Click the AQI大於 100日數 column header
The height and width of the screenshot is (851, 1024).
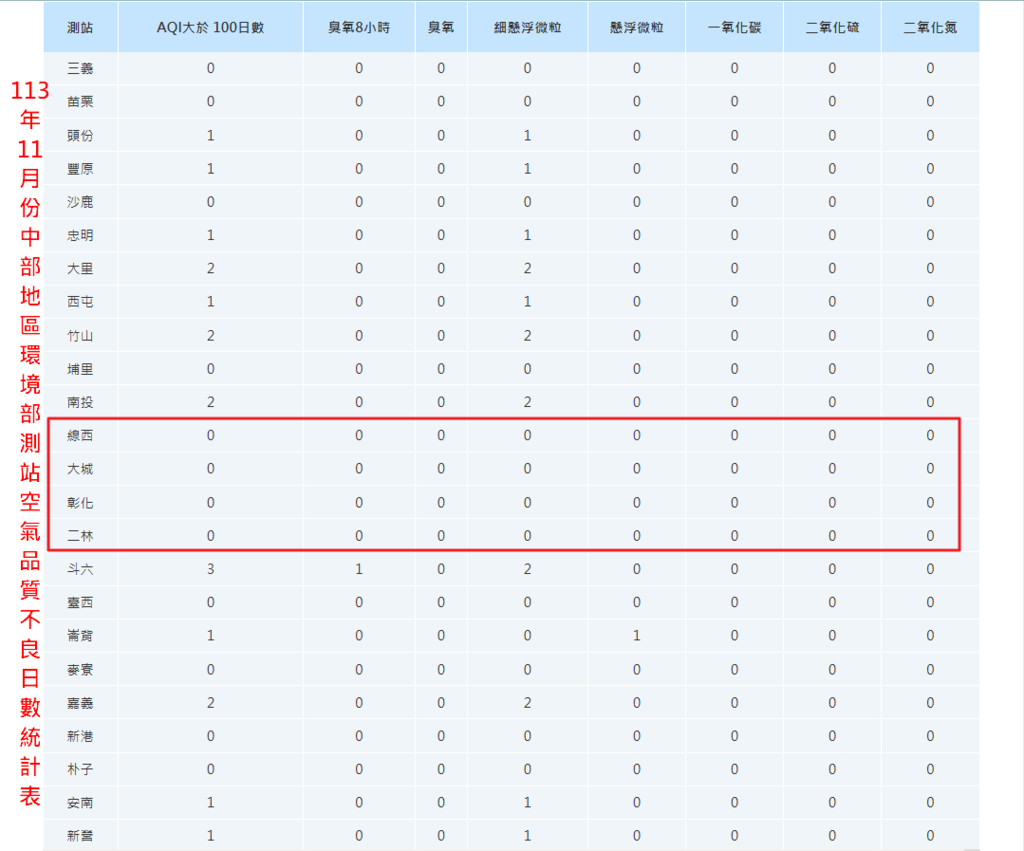(x=210, y=27)
